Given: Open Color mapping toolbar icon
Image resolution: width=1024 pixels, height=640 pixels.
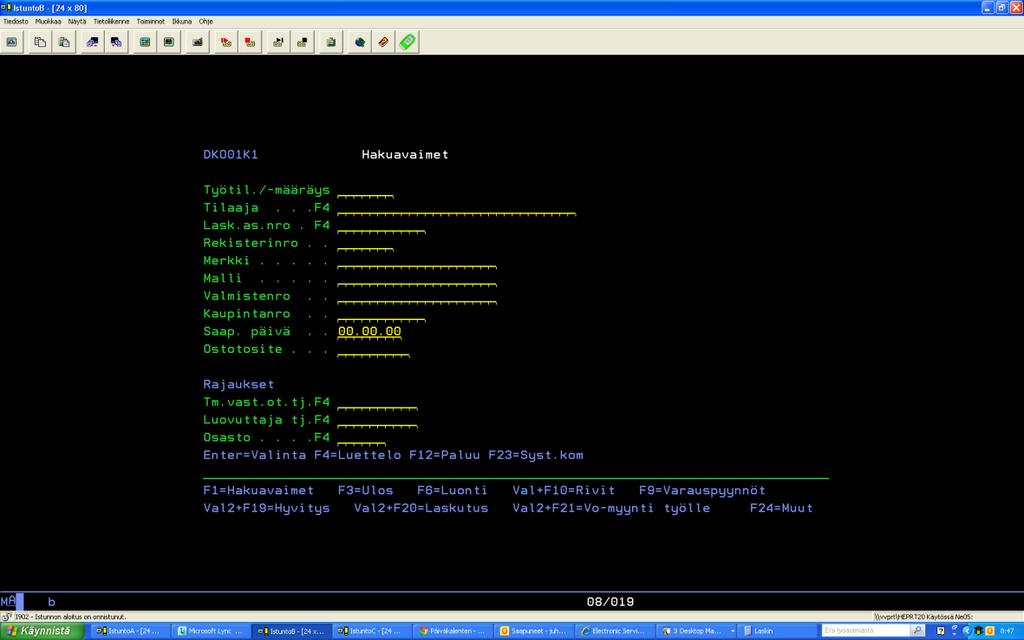Looking at the screenshot, I should click(169, 42).
